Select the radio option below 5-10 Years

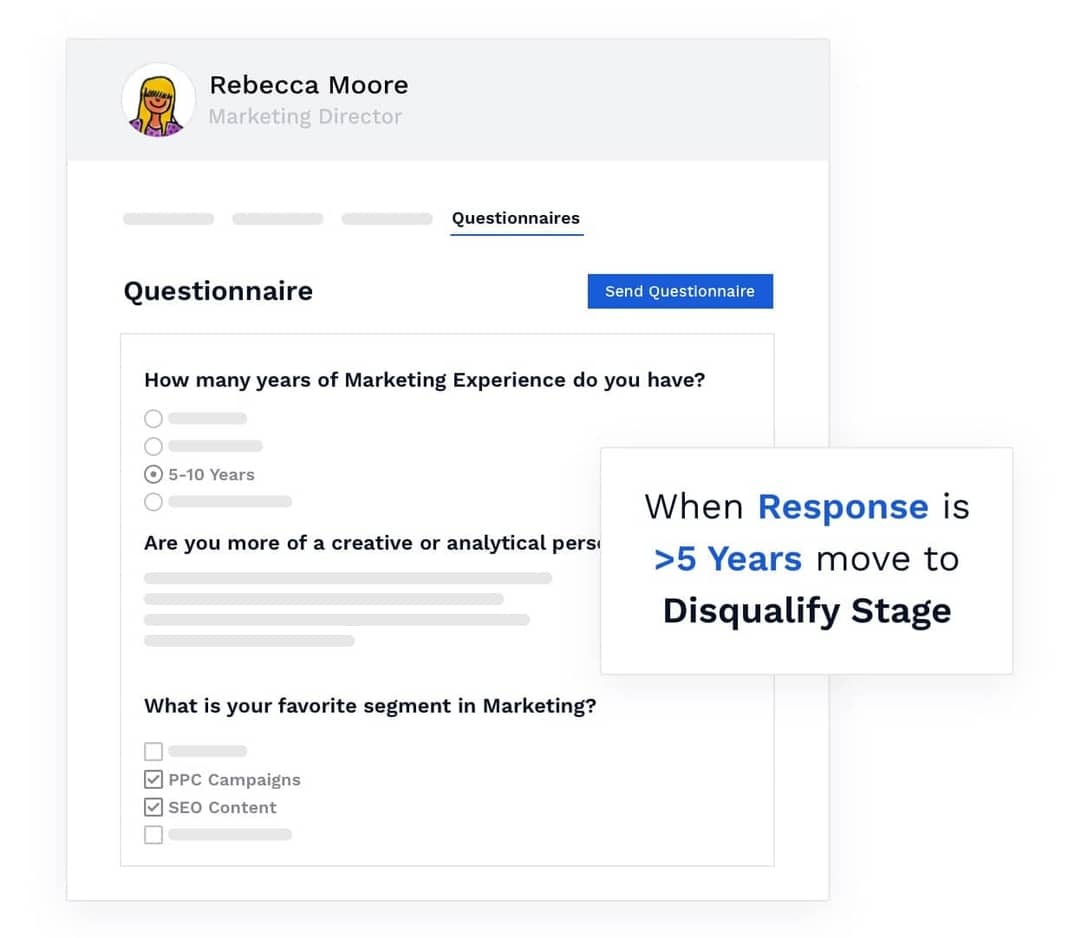153,502
